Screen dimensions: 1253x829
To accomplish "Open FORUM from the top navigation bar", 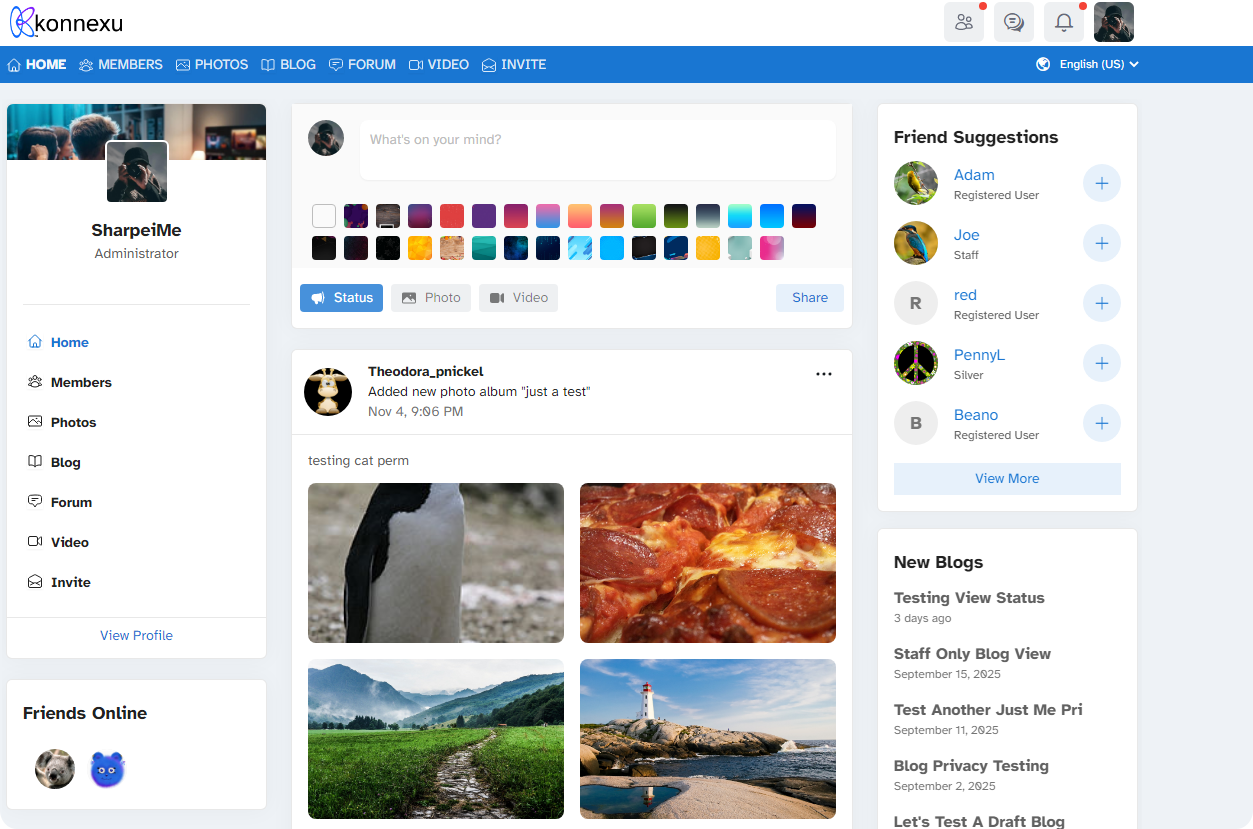I will 362,64.
